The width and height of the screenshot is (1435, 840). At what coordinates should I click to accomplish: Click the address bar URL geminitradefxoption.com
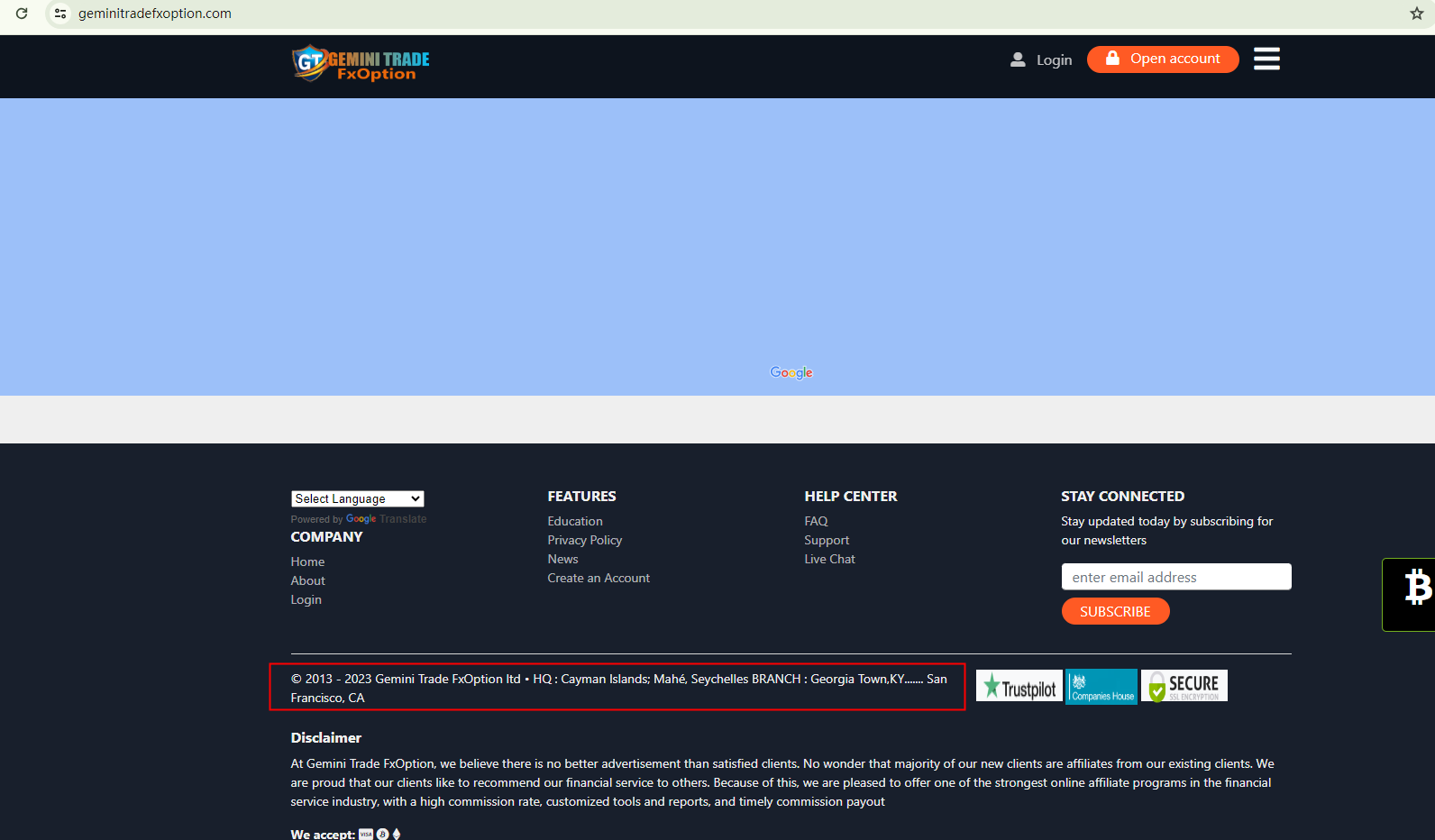coord(155,14)
